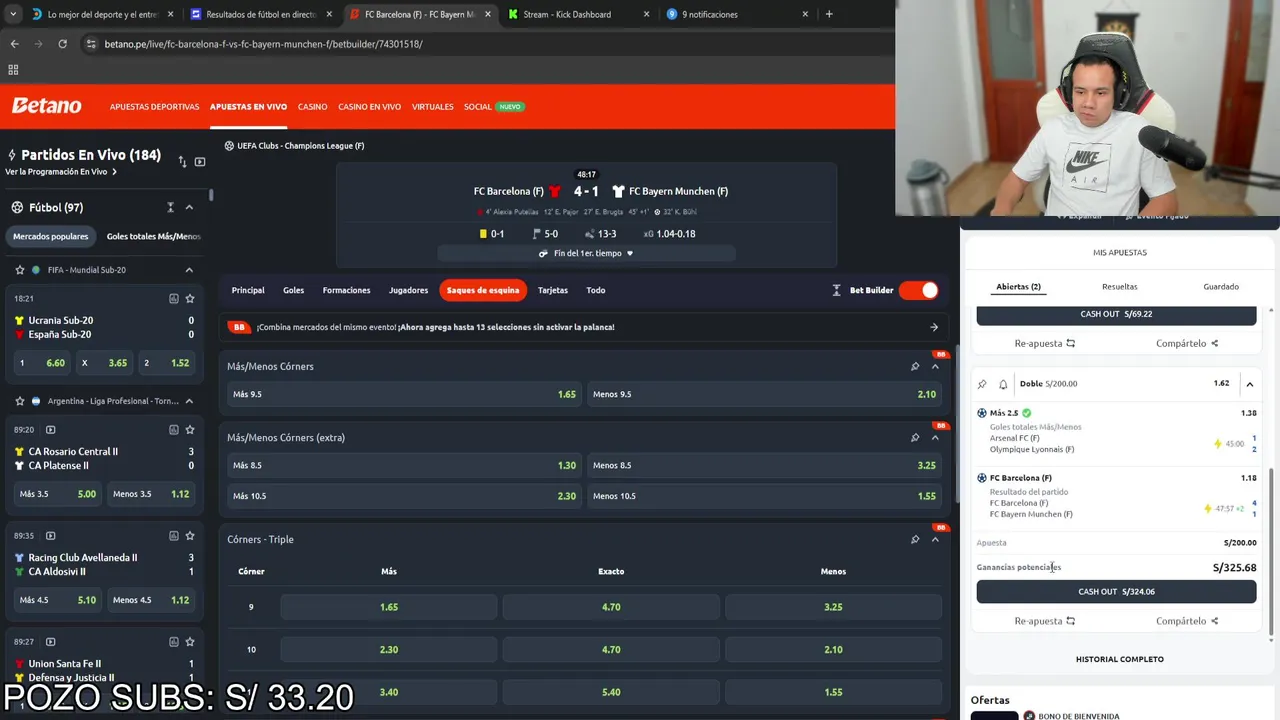
Task: Select Menos 8.5 corners odds 3.25
Action: (764, 465)
